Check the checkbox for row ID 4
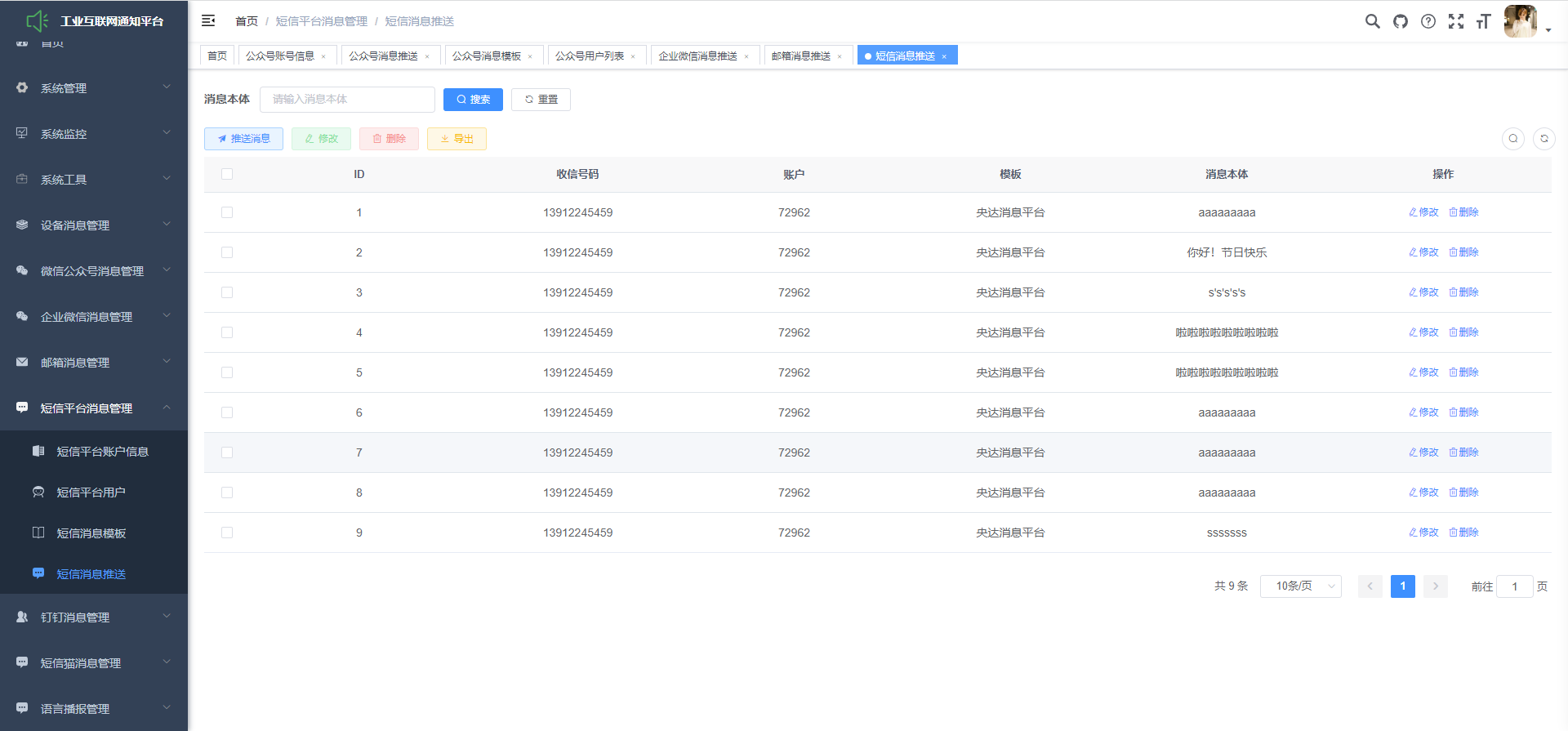Viewport: 1568px width, 731px height. coord(227,332)
